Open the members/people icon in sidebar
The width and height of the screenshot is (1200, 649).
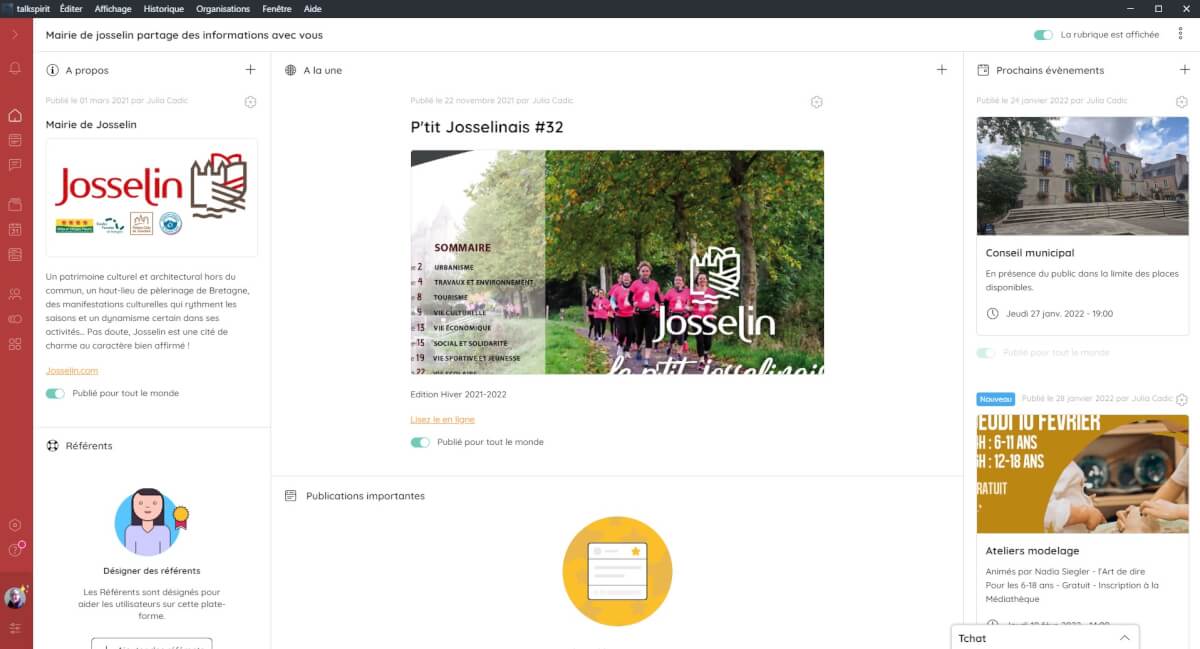[15, 294]
